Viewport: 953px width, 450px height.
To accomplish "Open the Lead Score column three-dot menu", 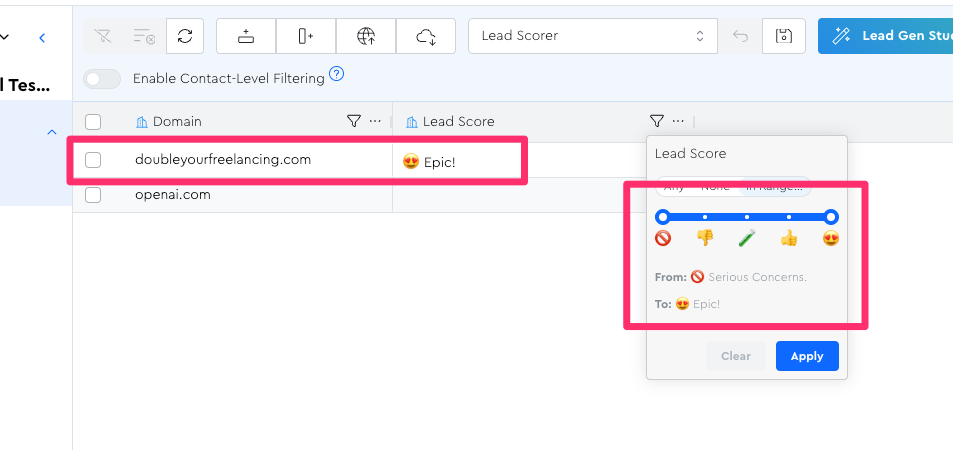I will click(679, 121).
